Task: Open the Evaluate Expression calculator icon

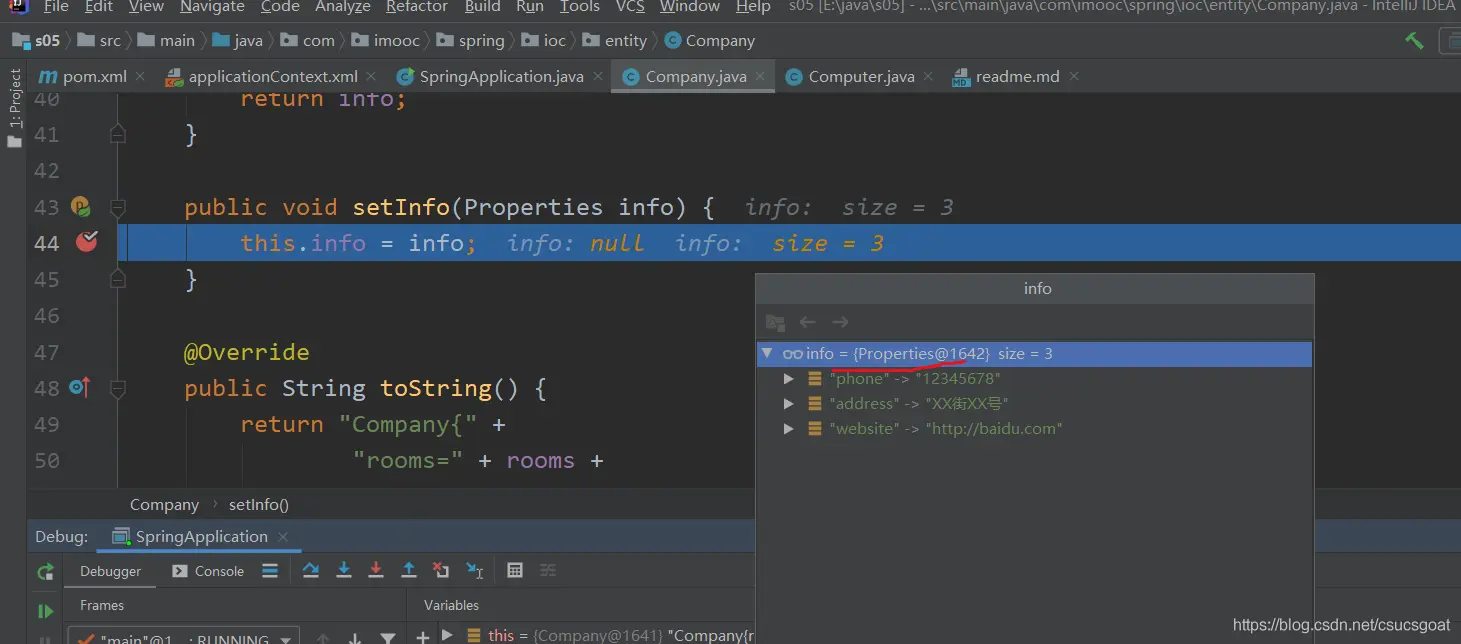Action: click(x=515, y=570)
